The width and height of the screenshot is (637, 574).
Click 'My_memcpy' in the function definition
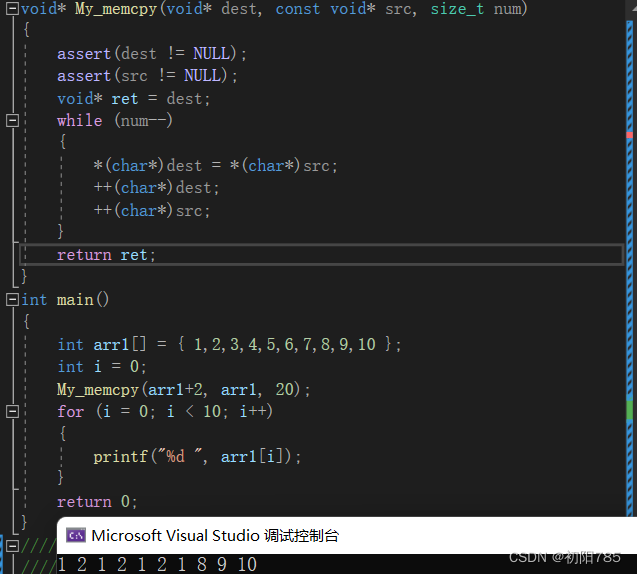pyautogui.click(x=116, y=9)
